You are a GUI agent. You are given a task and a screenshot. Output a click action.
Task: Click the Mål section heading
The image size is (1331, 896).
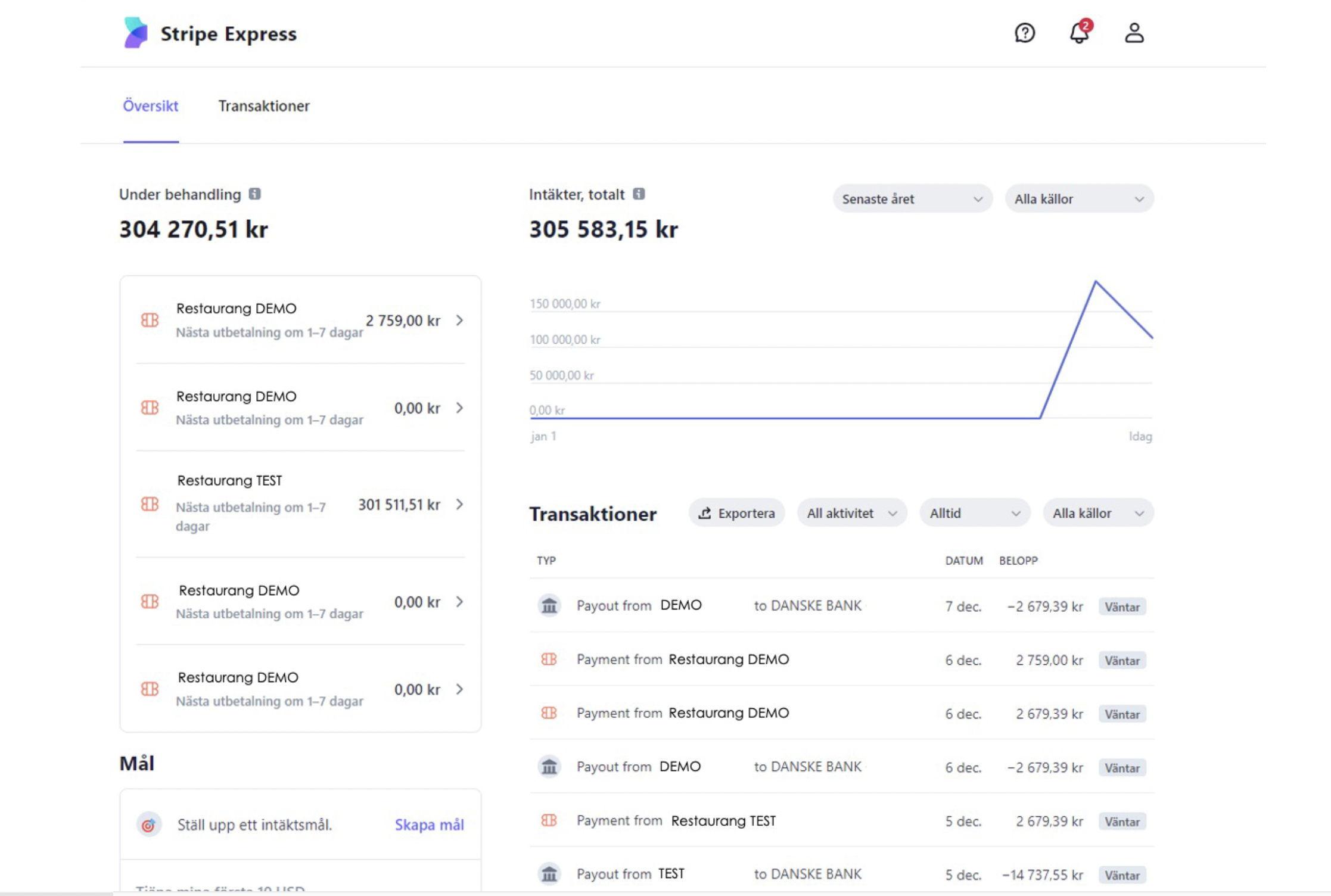coord(137,763)
